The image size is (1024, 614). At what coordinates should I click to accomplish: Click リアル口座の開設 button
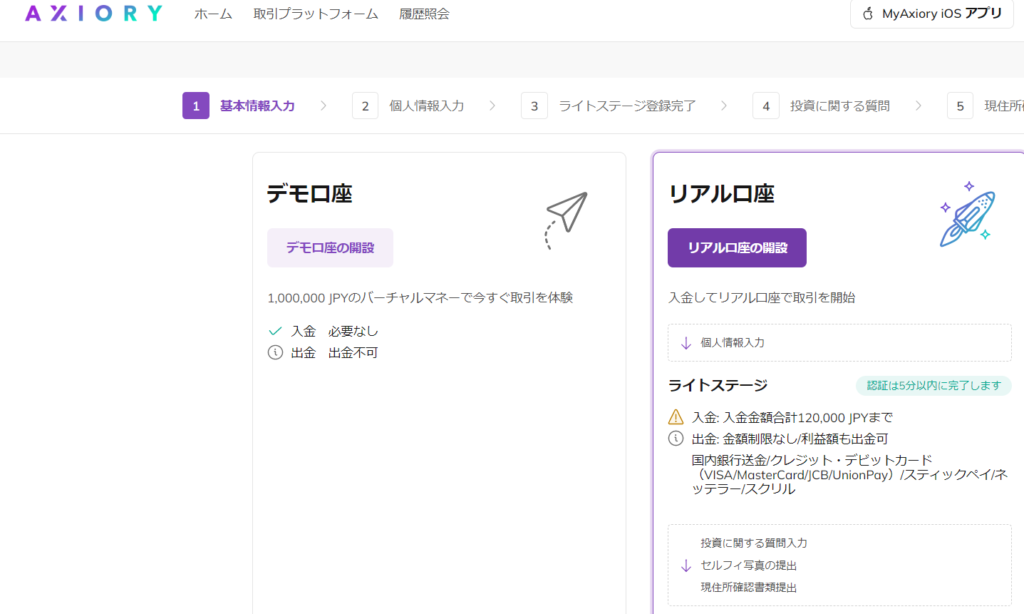[737, 248]
